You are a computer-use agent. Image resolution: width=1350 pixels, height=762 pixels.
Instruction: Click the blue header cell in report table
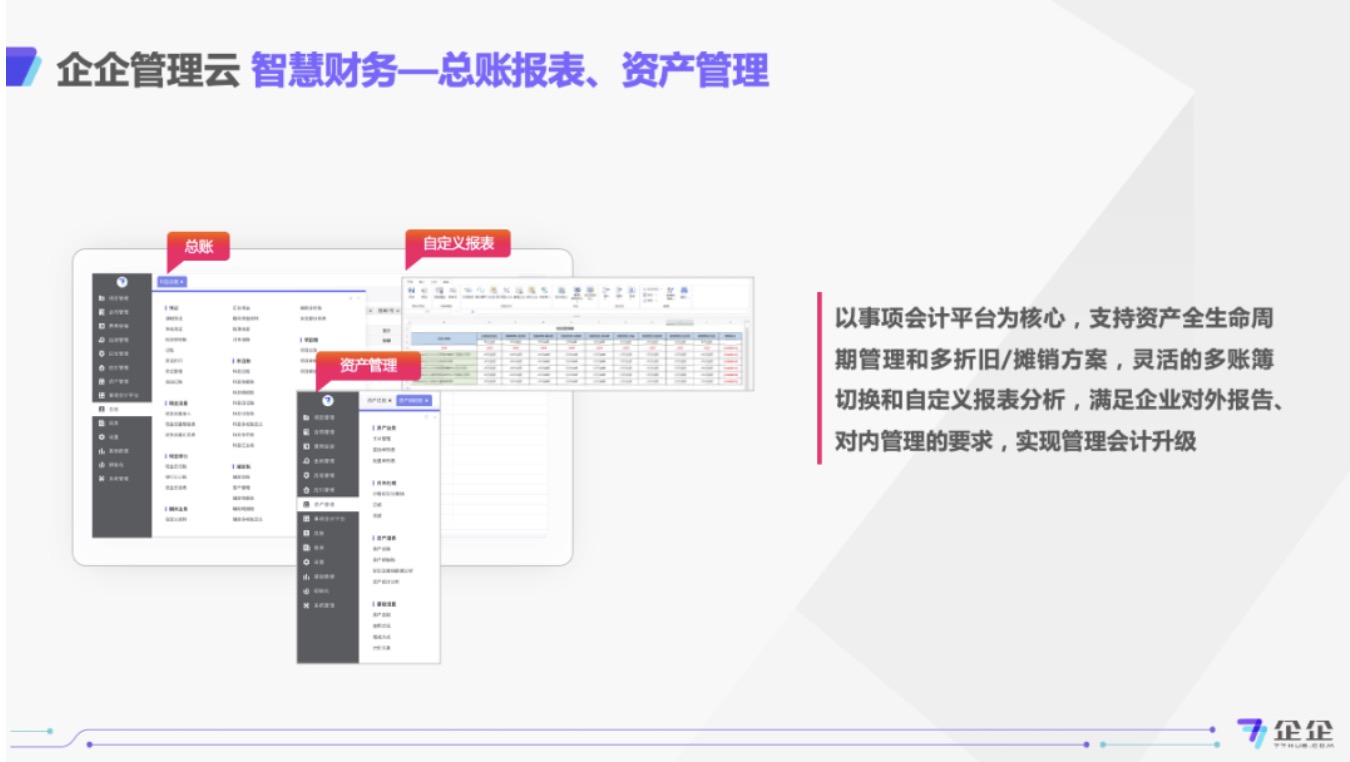[x=445, y=338]
